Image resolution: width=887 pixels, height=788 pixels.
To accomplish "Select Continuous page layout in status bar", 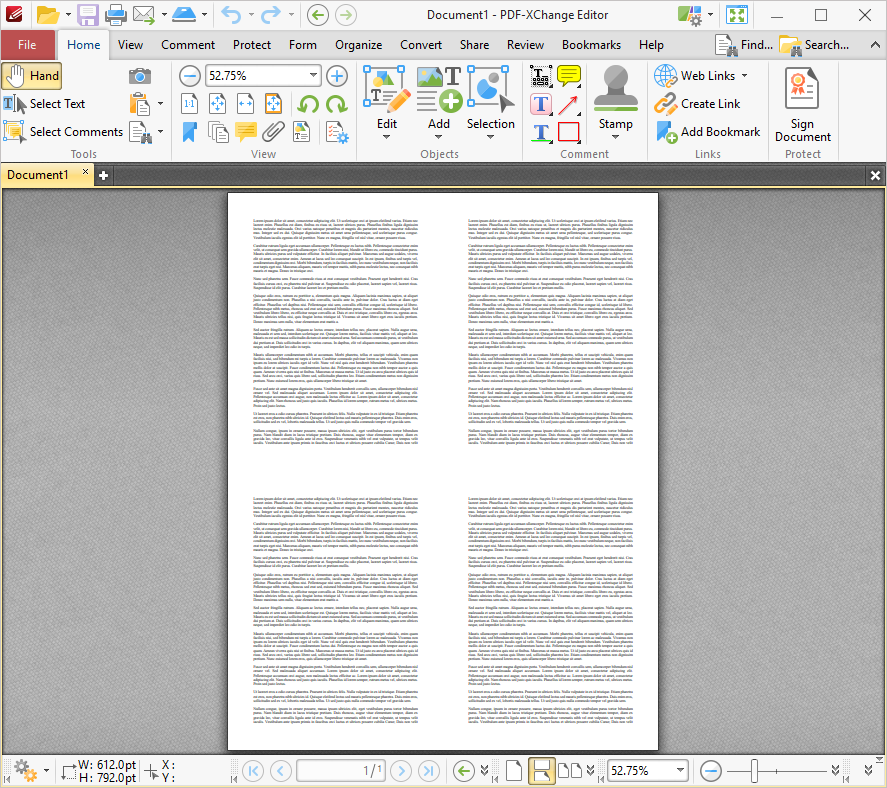I will 541,770.
